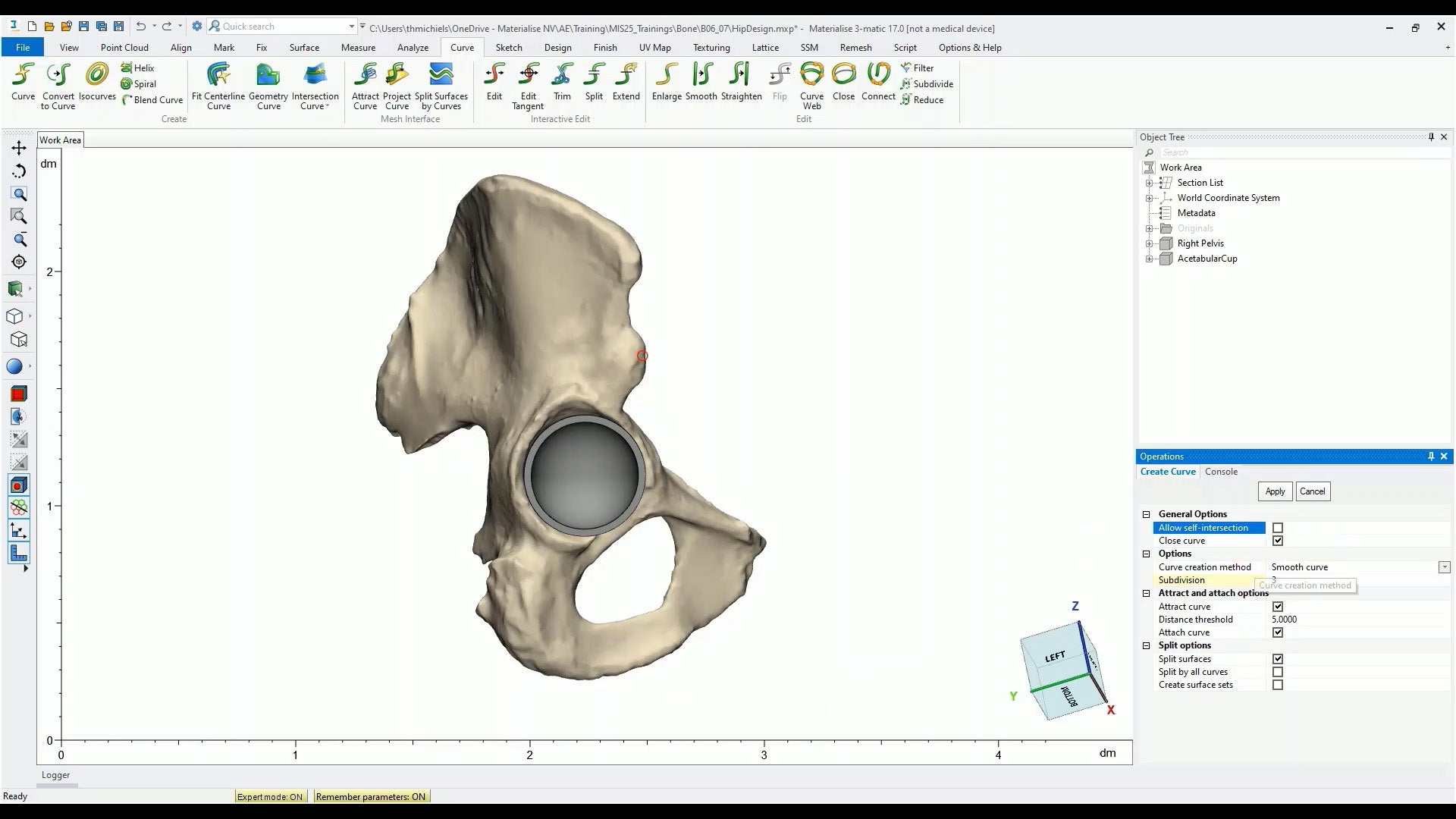Activate the rotate view tool in left toolbar
This screenshot has height=819, width=1456.
point(19,171)
